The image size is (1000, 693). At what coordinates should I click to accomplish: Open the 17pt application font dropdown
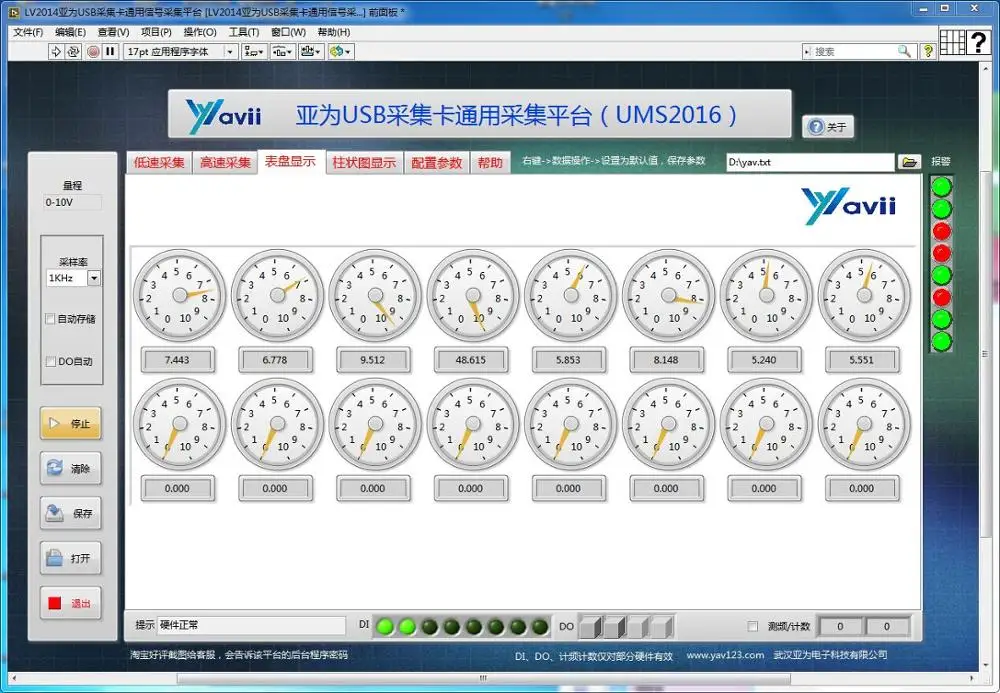(232, 51)
